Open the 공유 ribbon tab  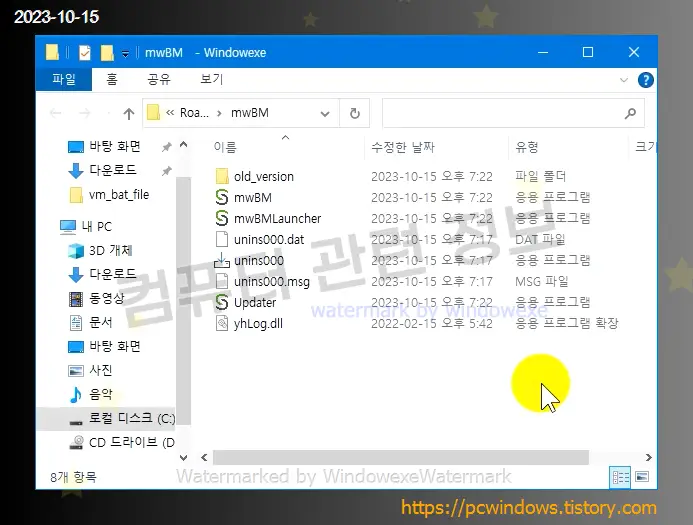[x=159, y=79]
